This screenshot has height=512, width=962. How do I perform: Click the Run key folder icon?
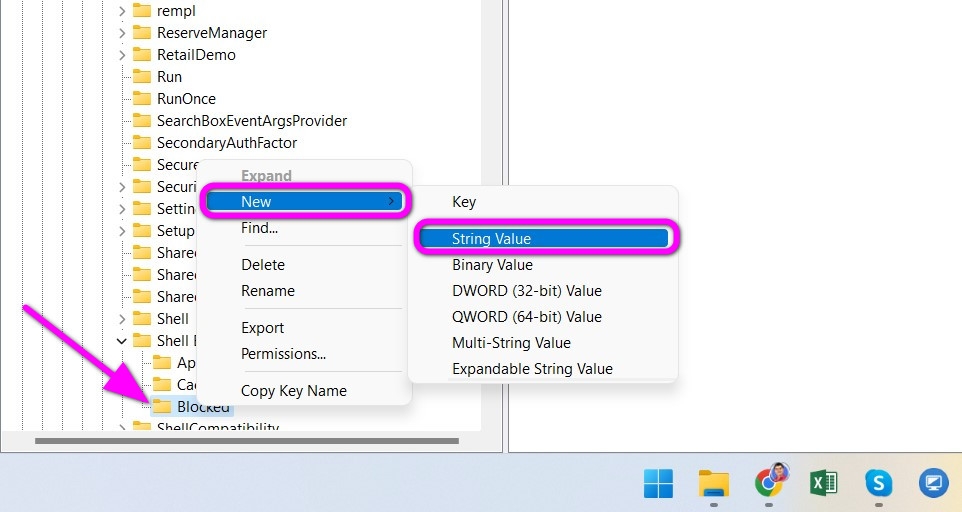(142, 77)
